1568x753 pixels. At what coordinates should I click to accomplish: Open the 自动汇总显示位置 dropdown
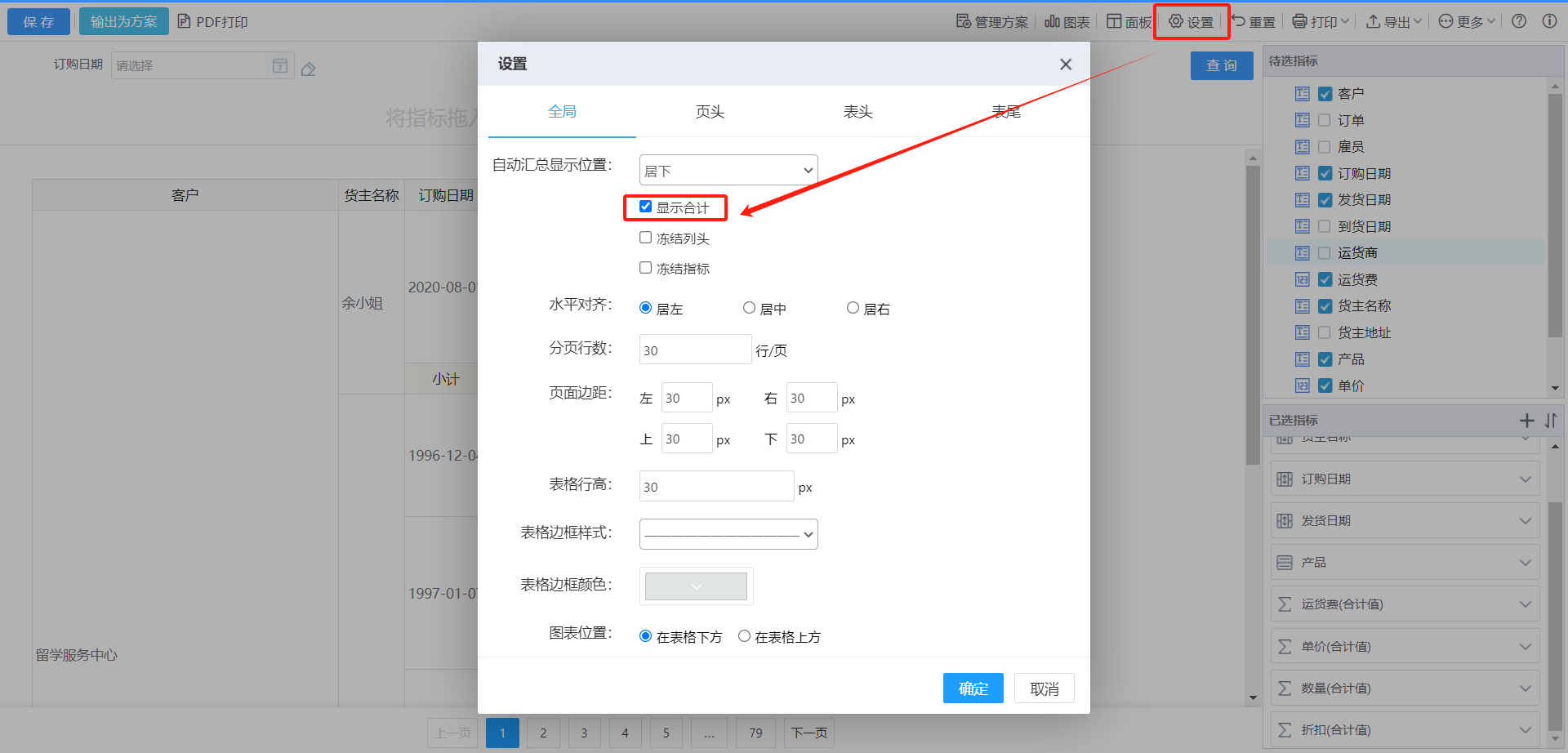point(728,170)
